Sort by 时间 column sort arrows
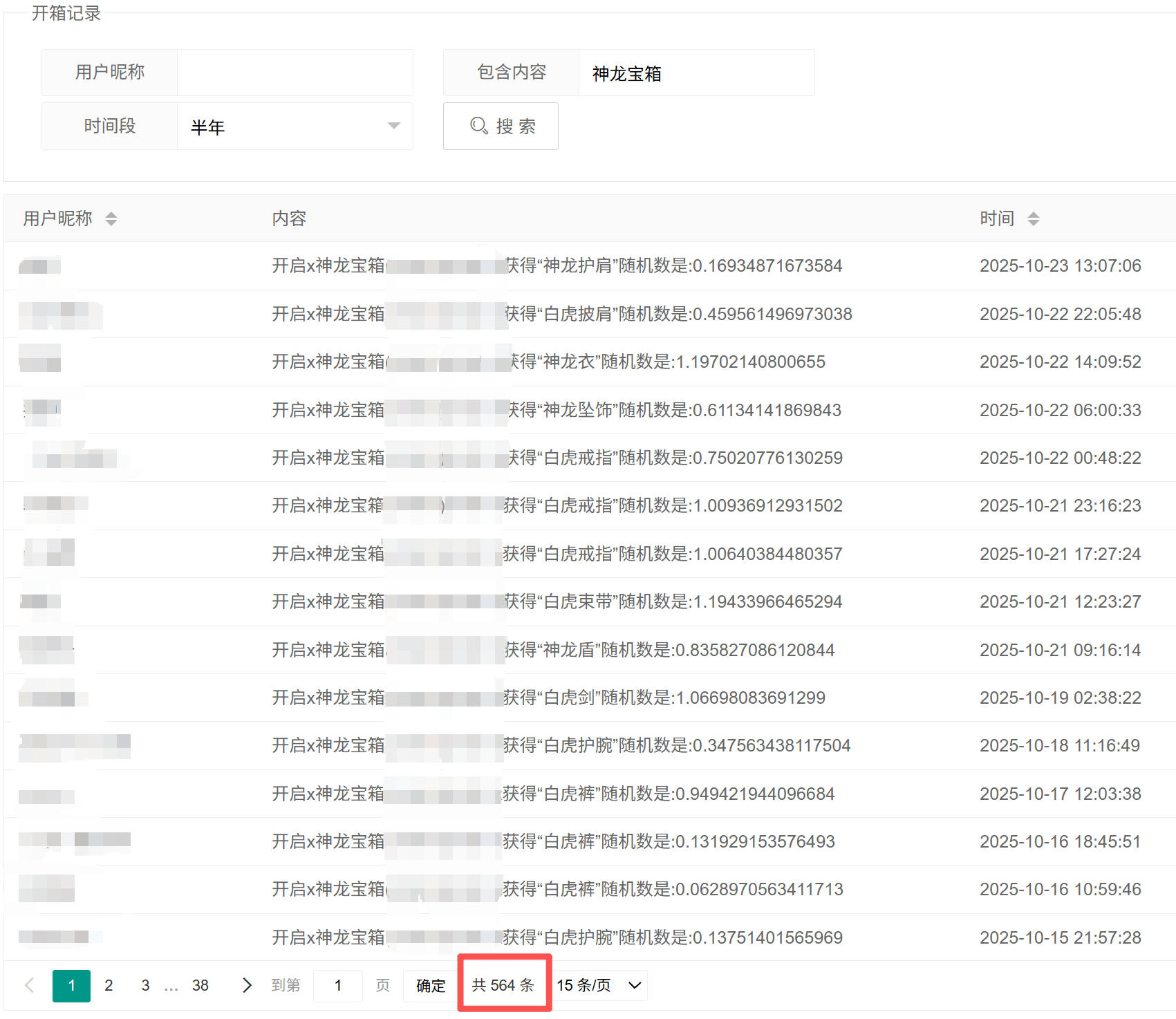This screenshot has width=1176, height=1019. [x=1033, y=219]
